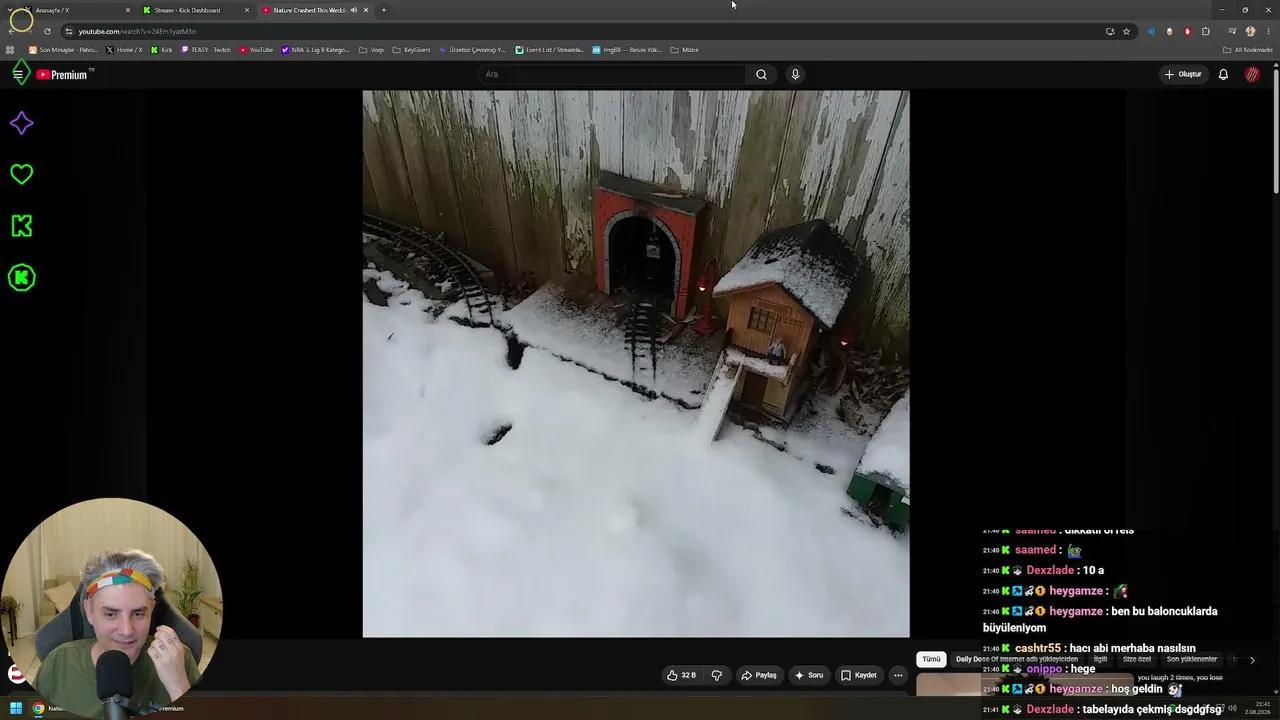Select the Tümü filter chip

coord(931,659)
